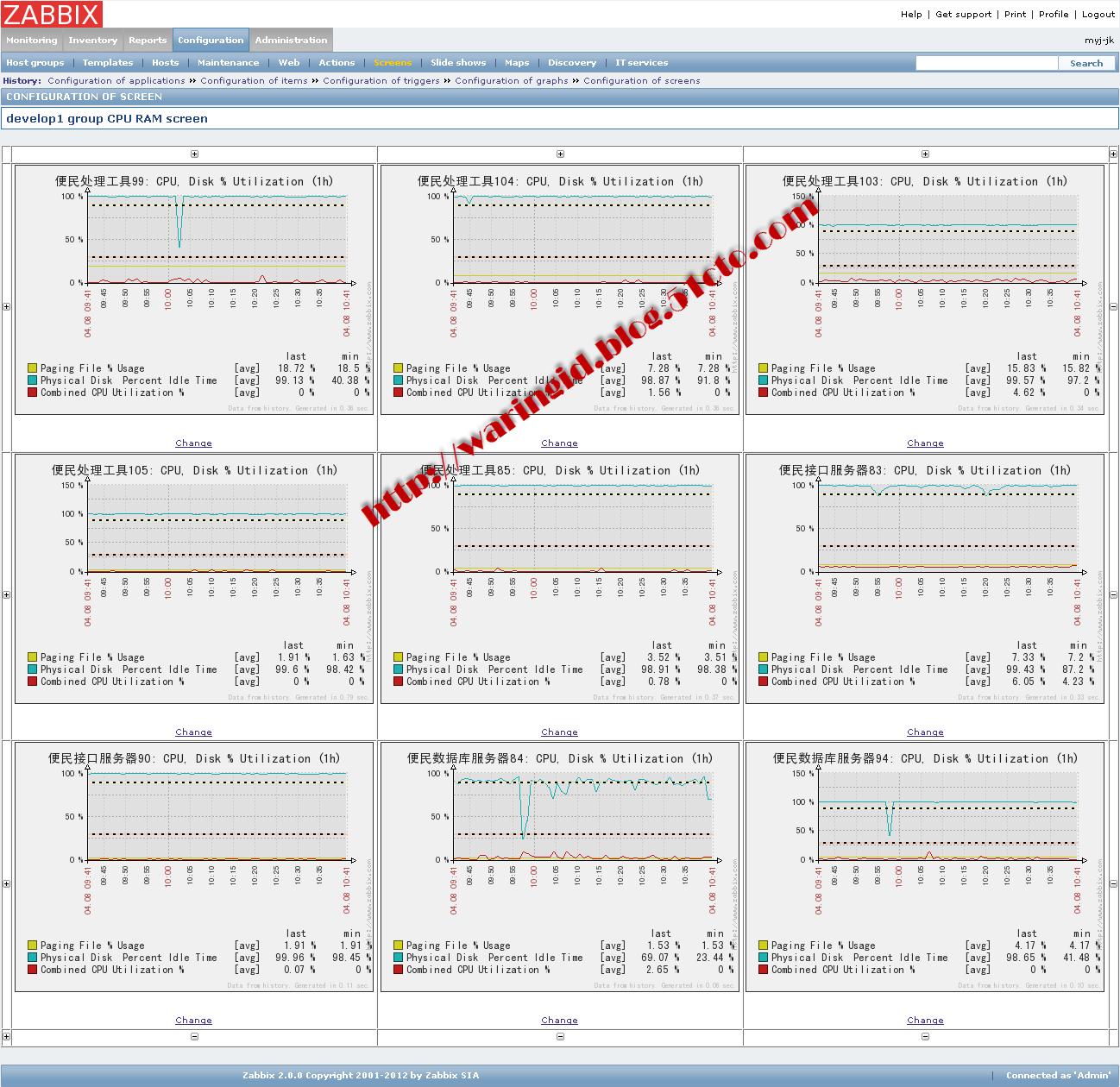Click Change under the 便民处理工具105 graph
The image size is (1120, 1087).
(x=193, y=732)
